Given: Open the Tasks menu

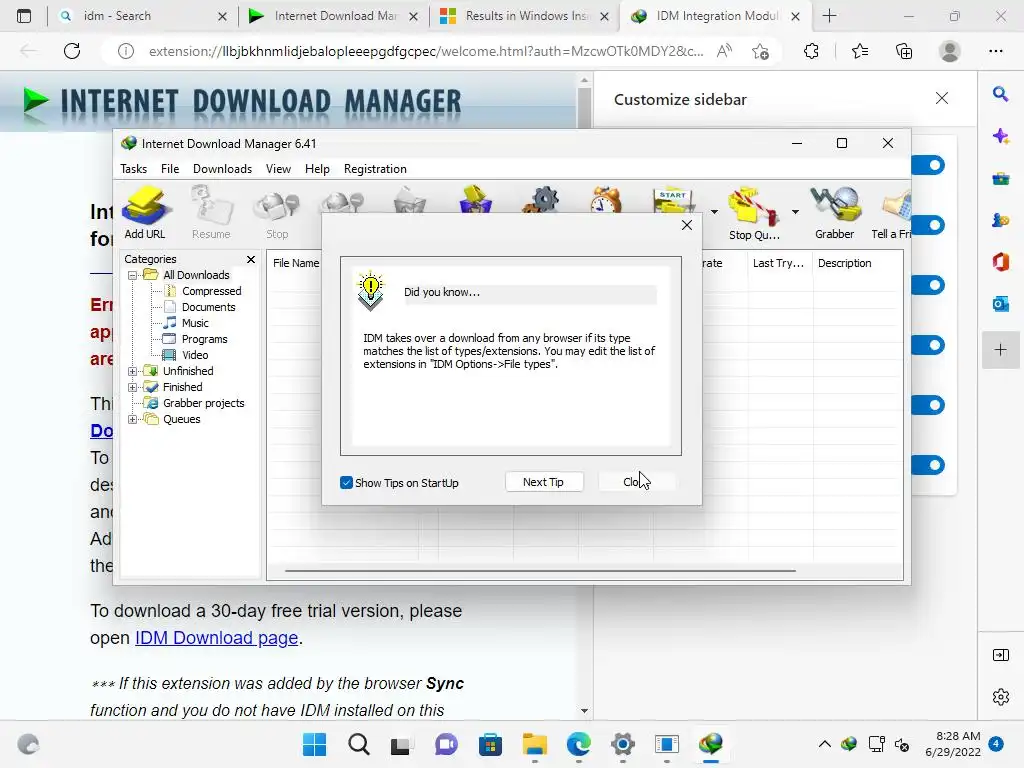Looking at the screenshot, I should (x=133, y=168).
